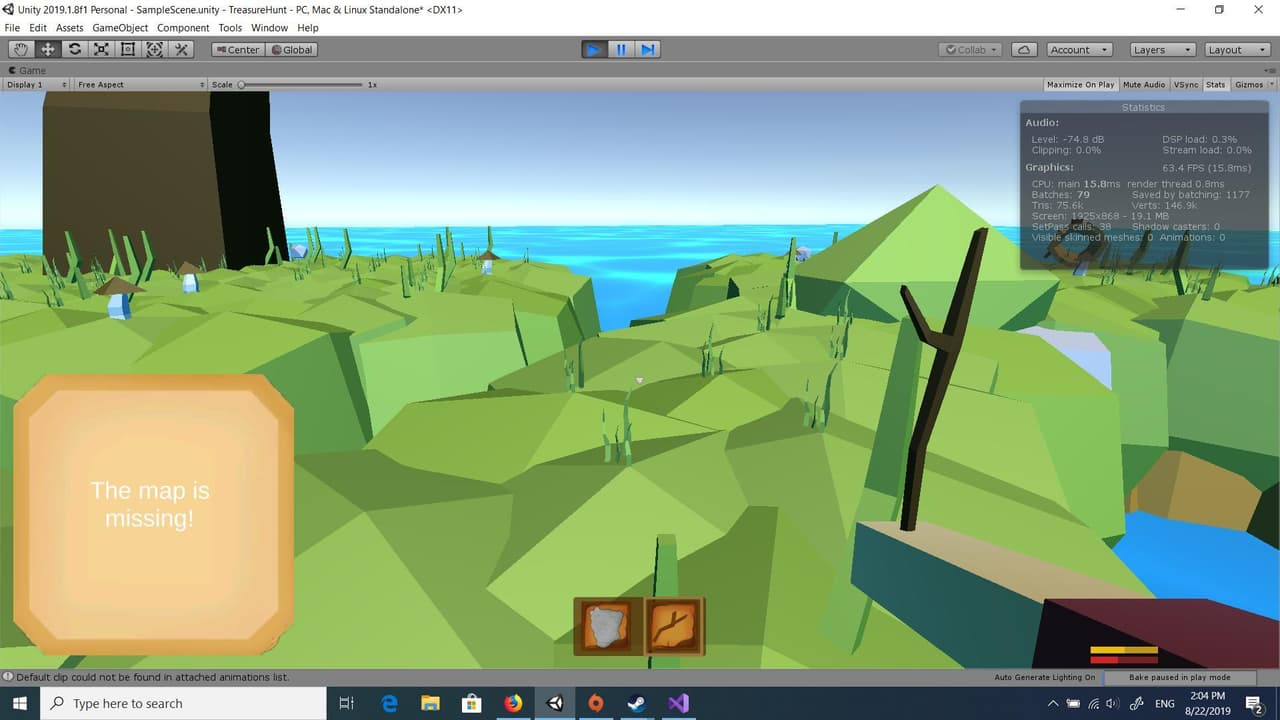
Task: Open the Display 1 dropdown
Action: point(36,85)
